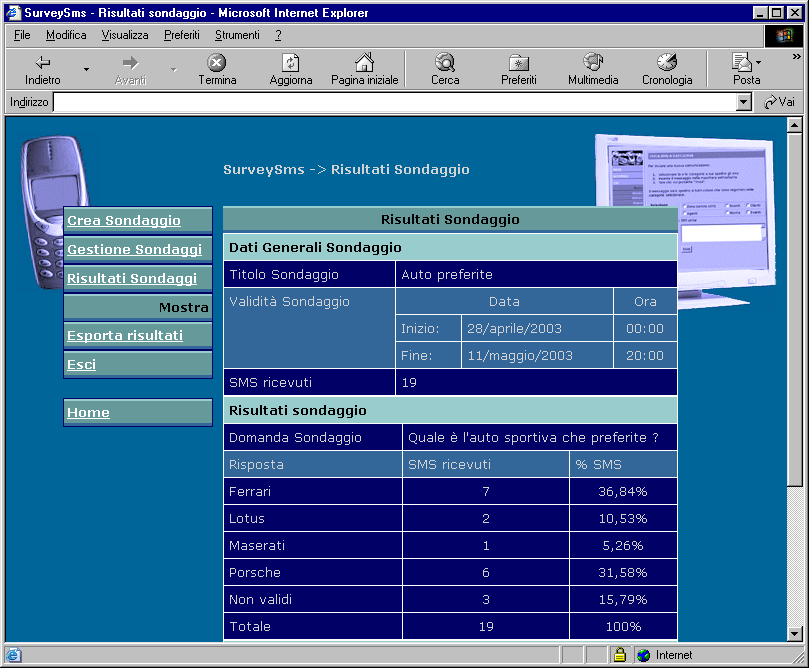Click the end date '11/maggio/2003'

[x=520, y=355]
